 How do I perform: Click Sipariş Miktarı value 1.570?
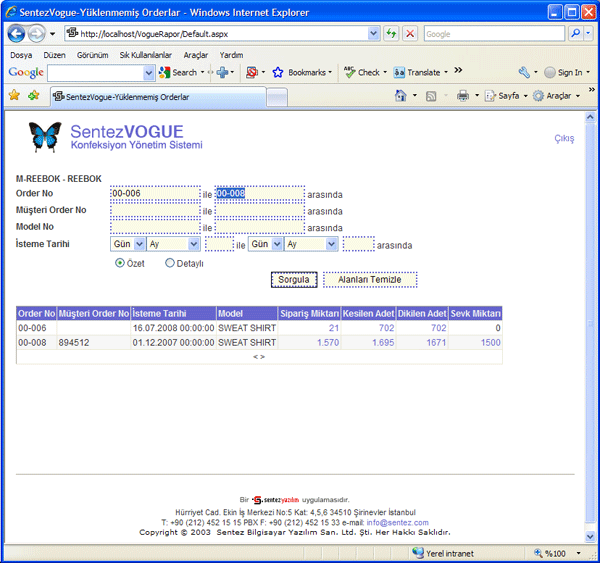[328, 343]
